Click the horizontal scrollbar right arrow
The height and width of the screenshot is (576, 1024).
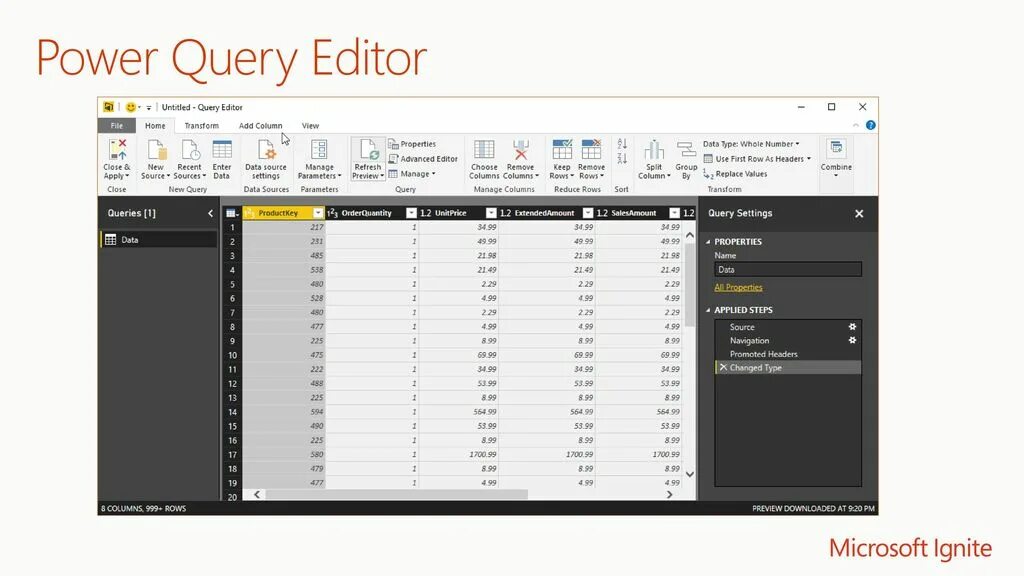click(669, 495)
